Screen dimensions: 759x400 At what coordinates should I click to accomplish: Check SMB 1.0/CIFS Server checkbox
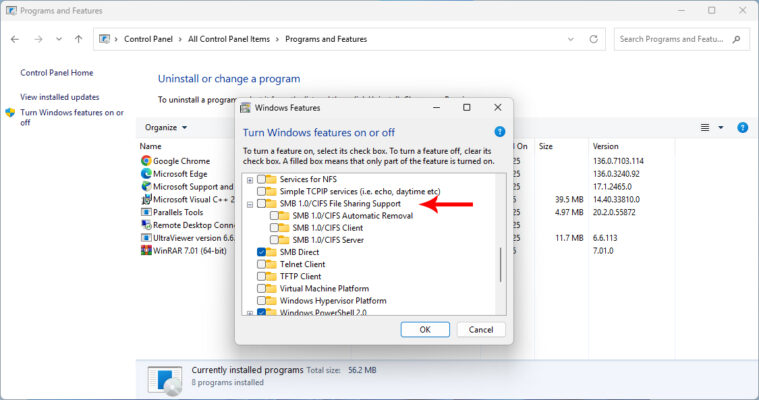pos(274,240)
